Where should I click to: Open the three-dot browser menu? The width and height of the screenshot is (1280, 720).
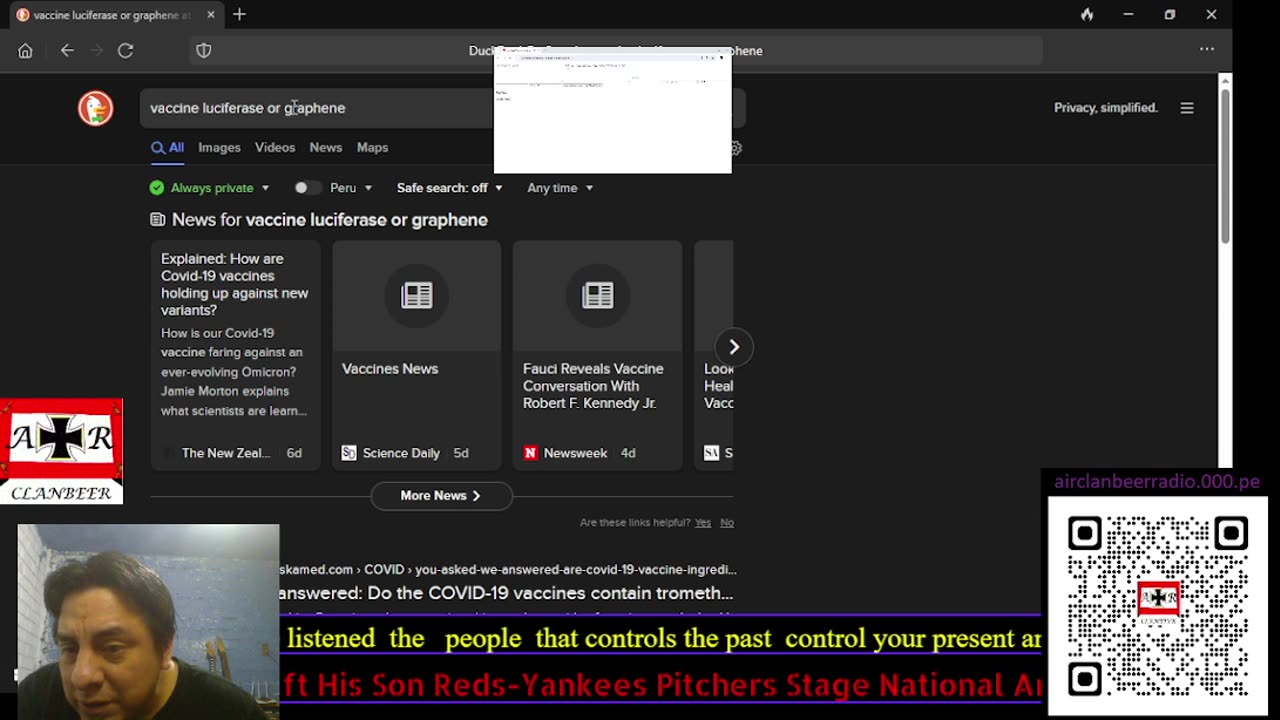[1207, 49]
